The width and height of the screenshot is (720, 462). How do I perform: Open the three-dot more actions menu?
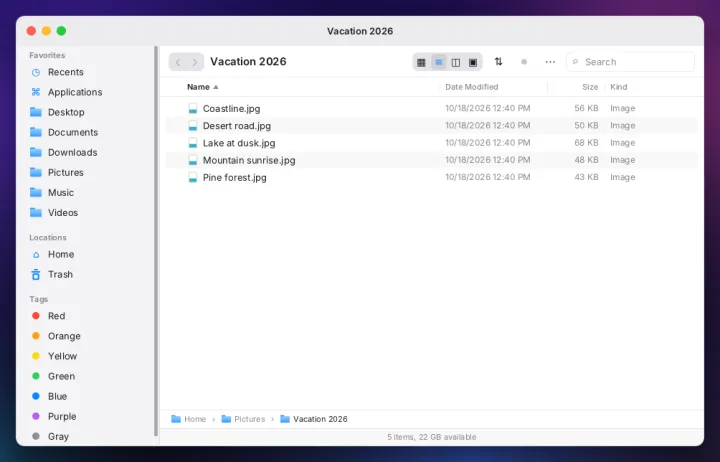click(x=550, y=62)
